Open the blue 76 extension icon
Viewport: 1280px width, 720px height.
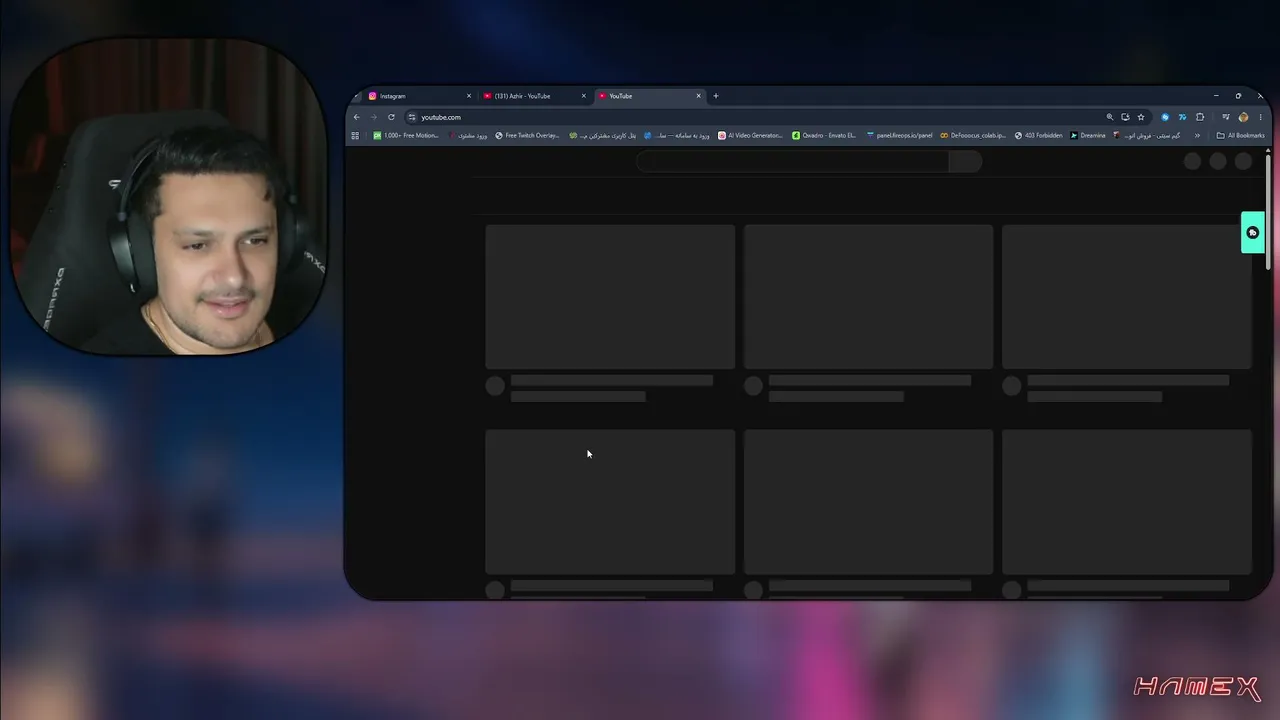click(x=1182, y=117)
